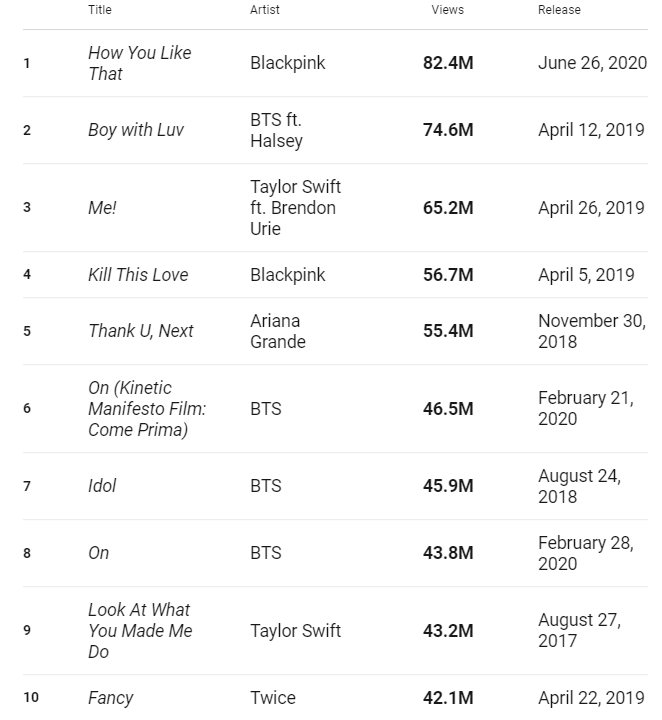The width and height of the screenshot is (662, 720).
Task: Click the Ariana Grande artist name
Action: tap(278, 331)
